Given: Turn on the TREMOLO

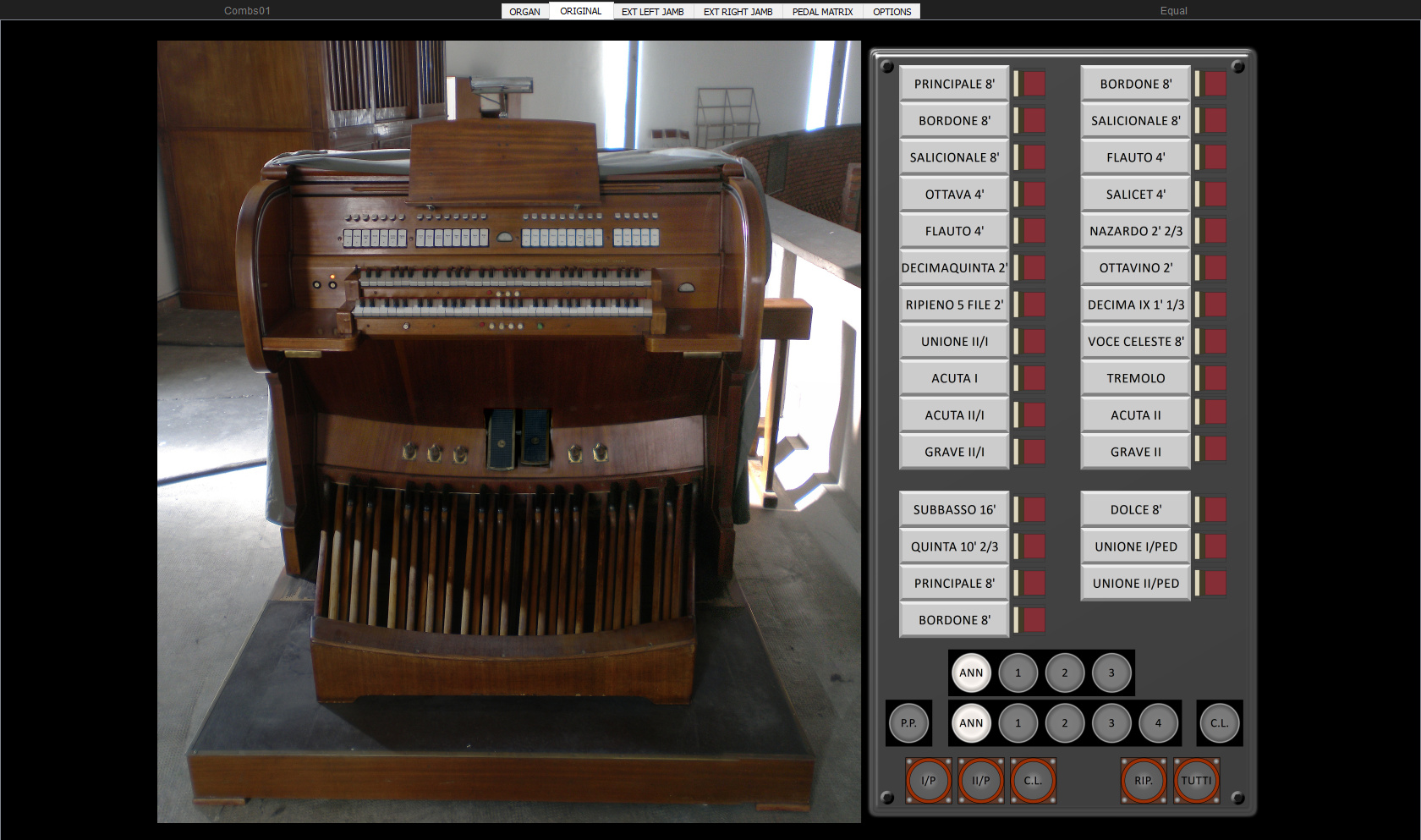Looking at the screenshot, I should [x=1135, y=378].
